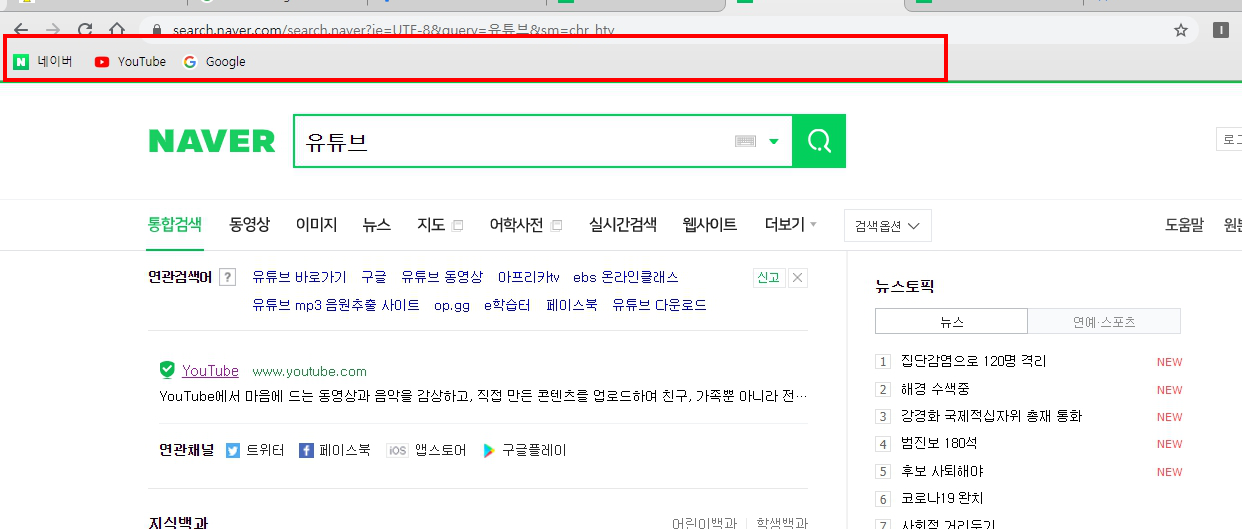Open the 구글플레이 related channel

[x=524, y=450]
